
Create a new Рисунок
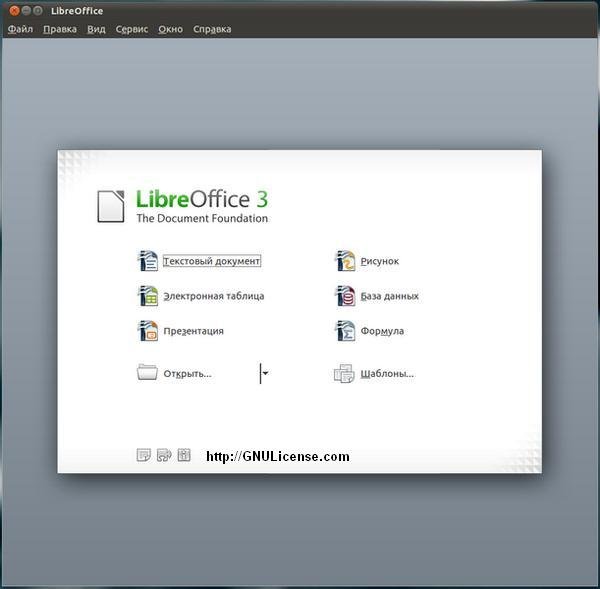click(x=380, y=261)
